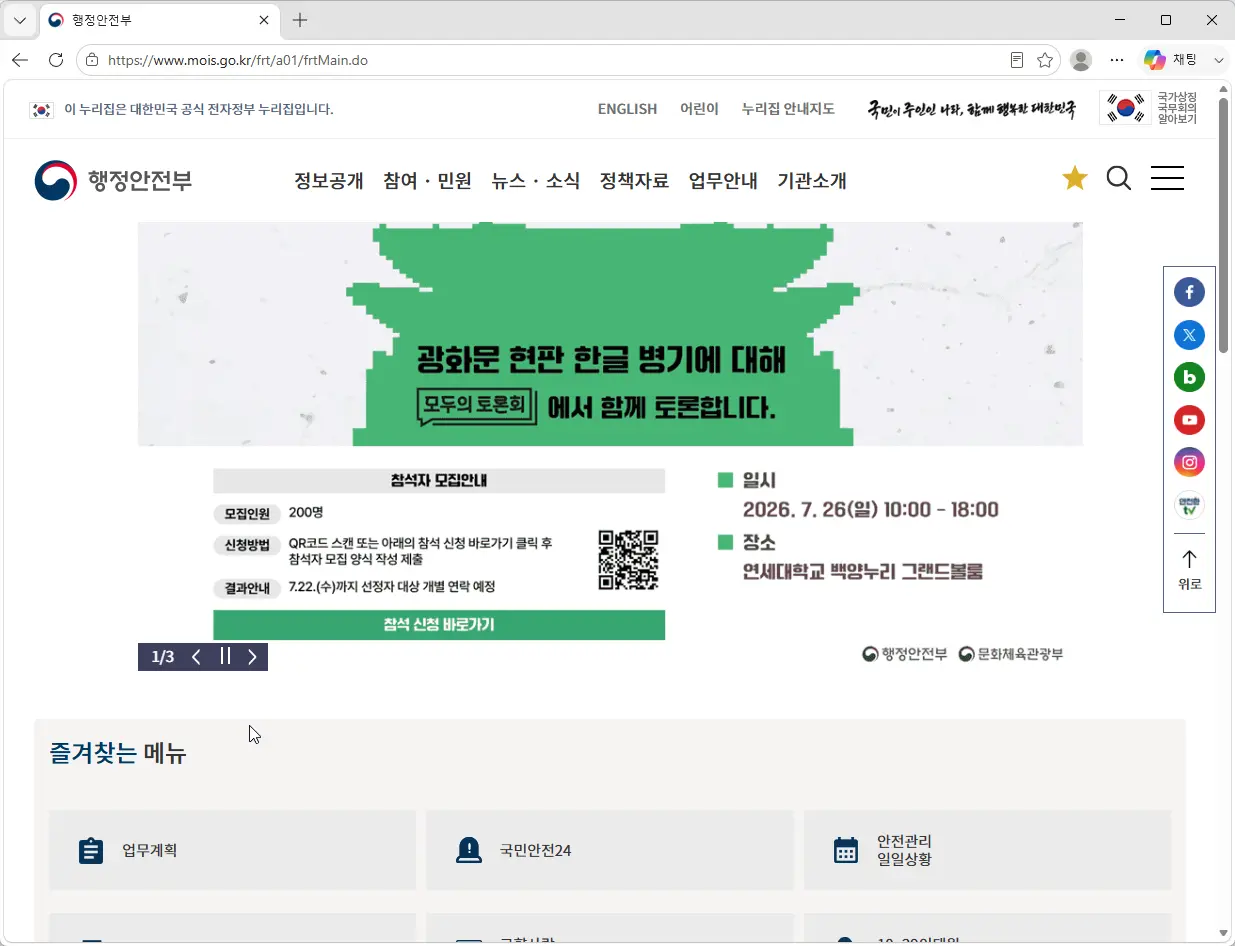1235x946 pixels.
Task: Open the 안전관리 일일상황 shortcut card
Action: click(987, 850)
